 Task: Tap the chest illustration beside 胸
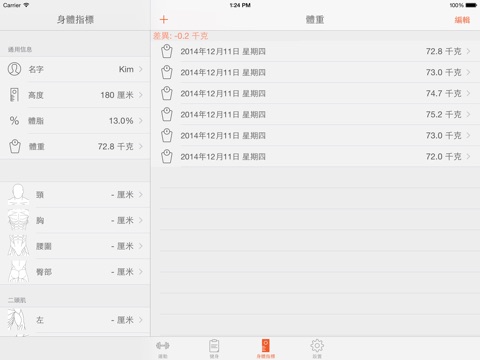tap(18, 220)
